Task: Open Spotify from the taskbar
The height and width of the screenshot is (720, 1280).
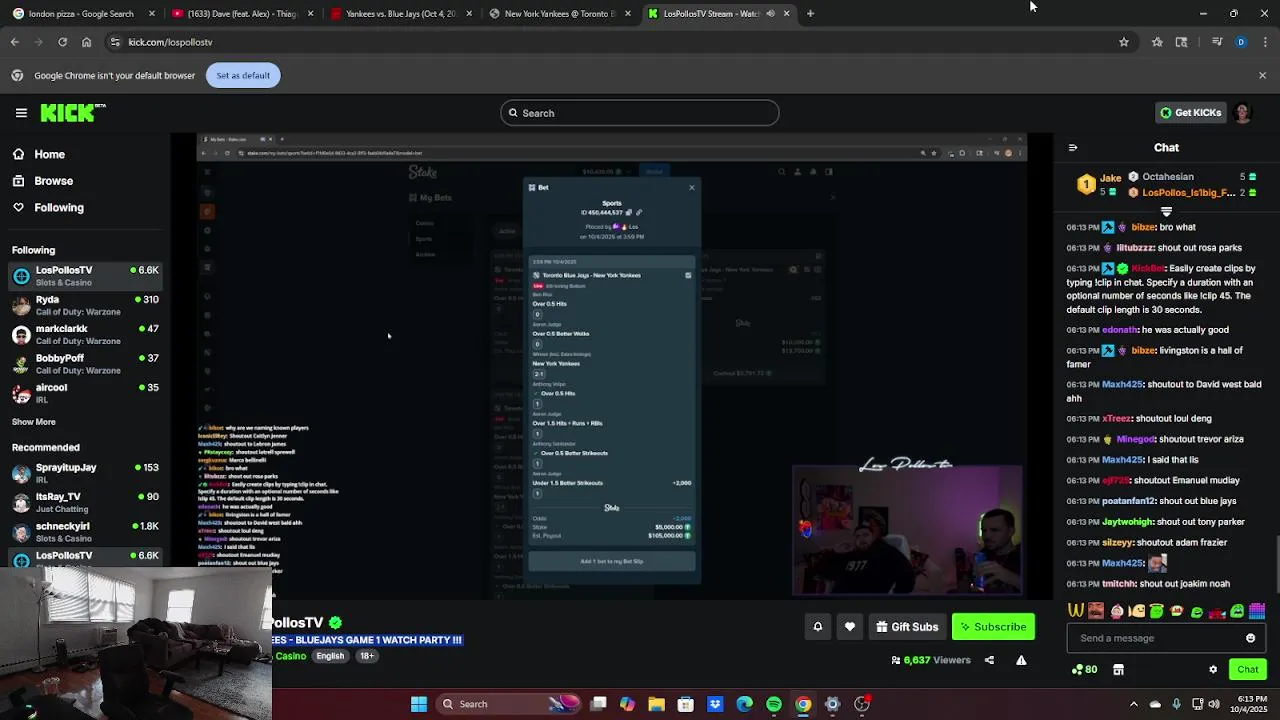Action: pos(774,704)
